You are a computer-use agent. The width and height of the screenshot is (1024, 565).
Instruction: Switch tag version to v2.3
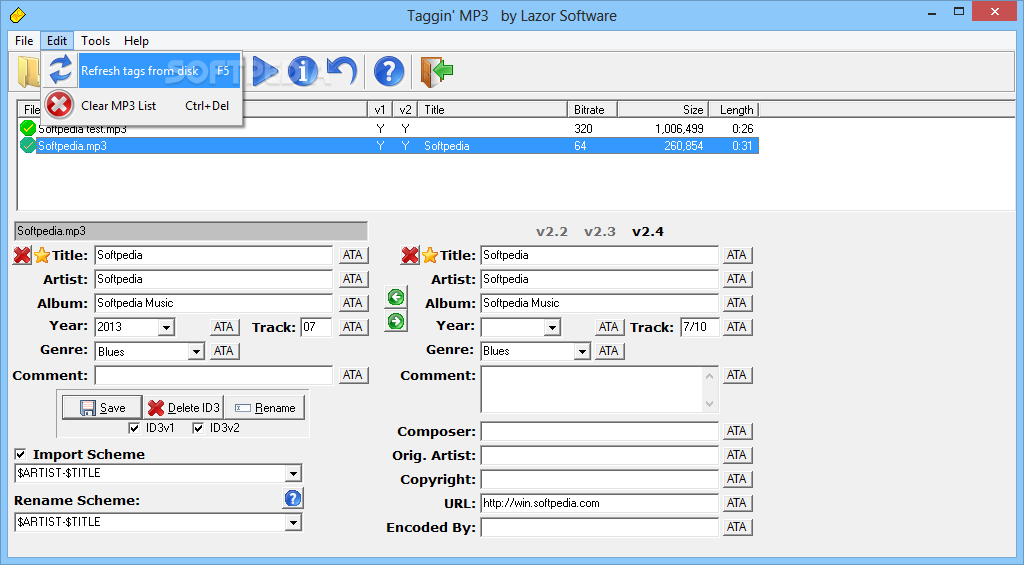point(600,232)
